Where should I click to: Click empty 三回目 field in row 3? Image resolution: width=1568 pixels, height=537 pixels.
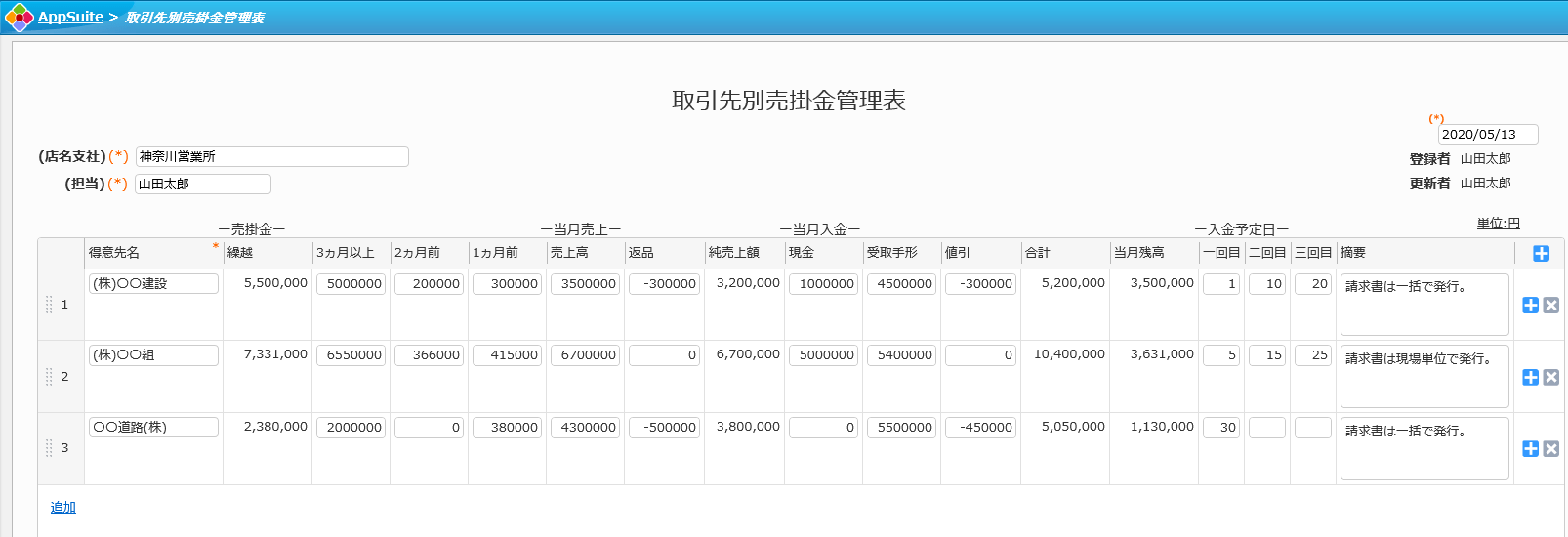click(x=1312, y=428)
